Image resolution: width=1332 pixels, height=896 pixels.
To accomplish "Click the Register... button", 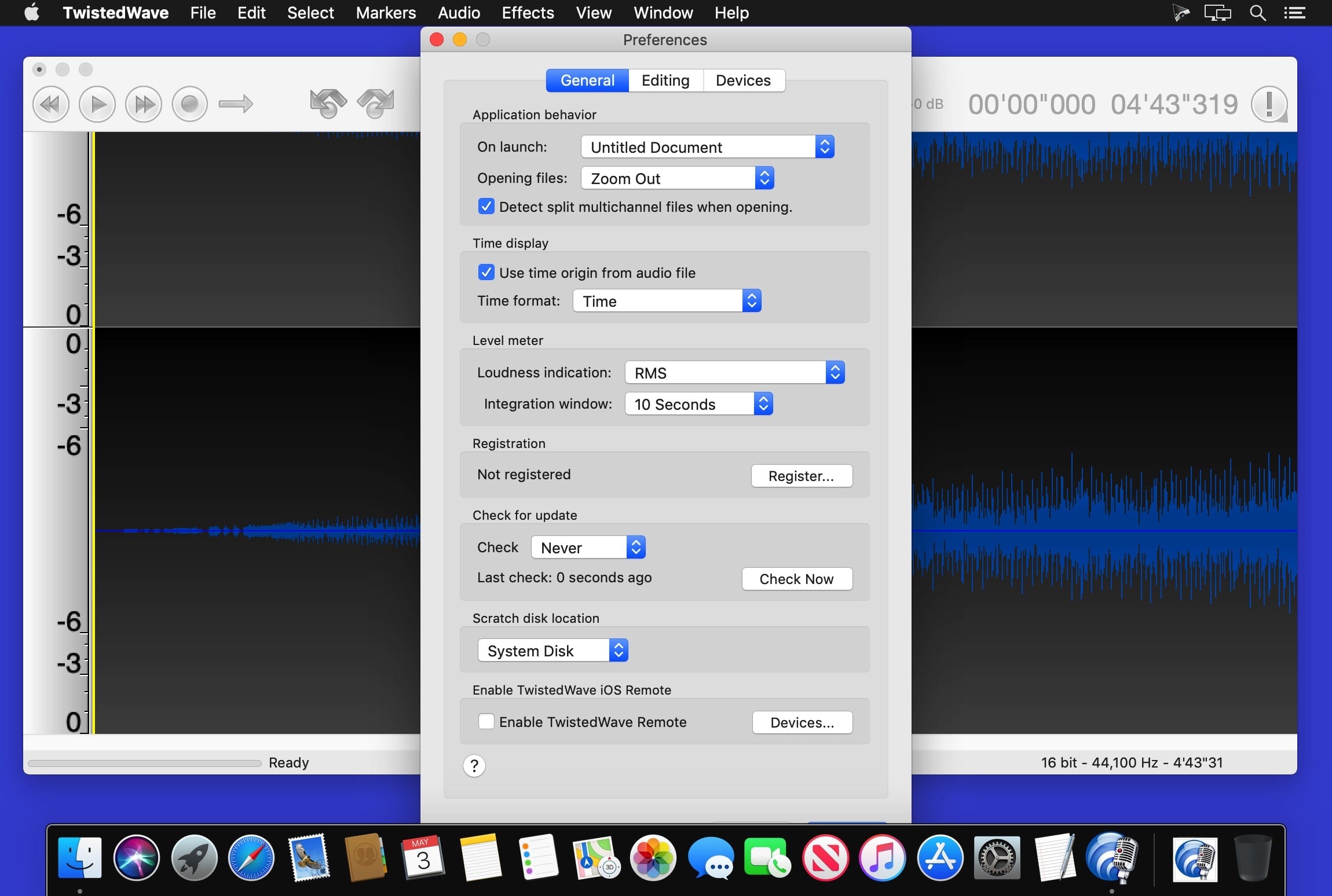I will [802, 476].
